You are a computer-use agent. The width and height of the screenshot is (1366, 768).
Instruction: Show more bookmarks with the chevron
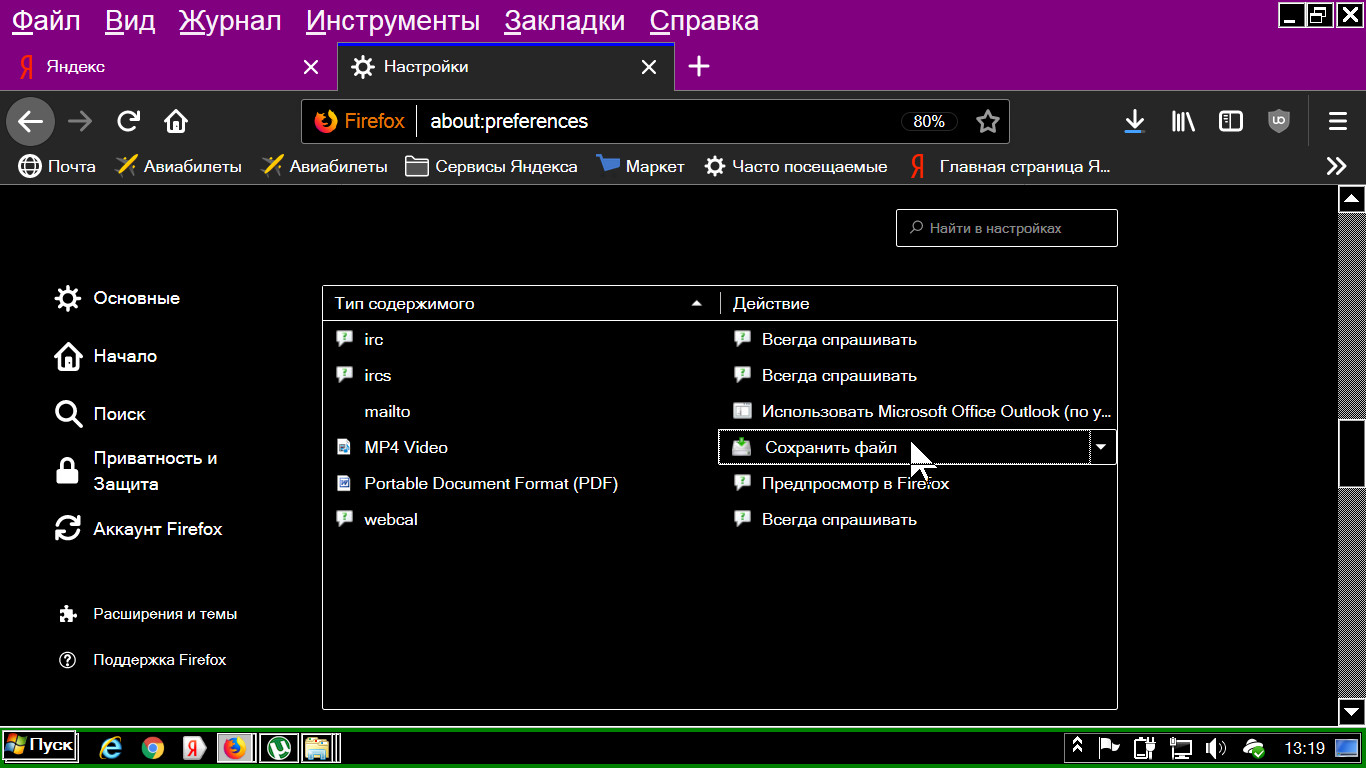pyautogui.click(x=1336, y=166)
